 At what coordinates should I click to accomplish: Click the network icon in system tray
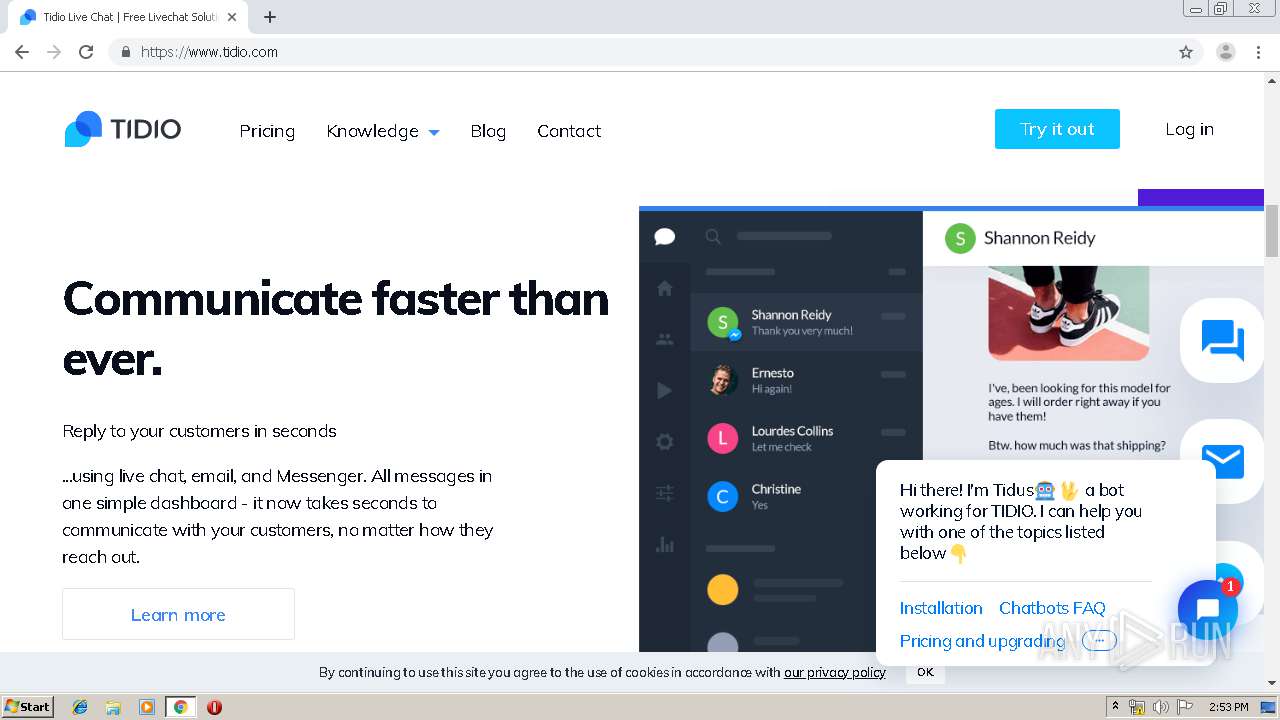pos(1137,707)
